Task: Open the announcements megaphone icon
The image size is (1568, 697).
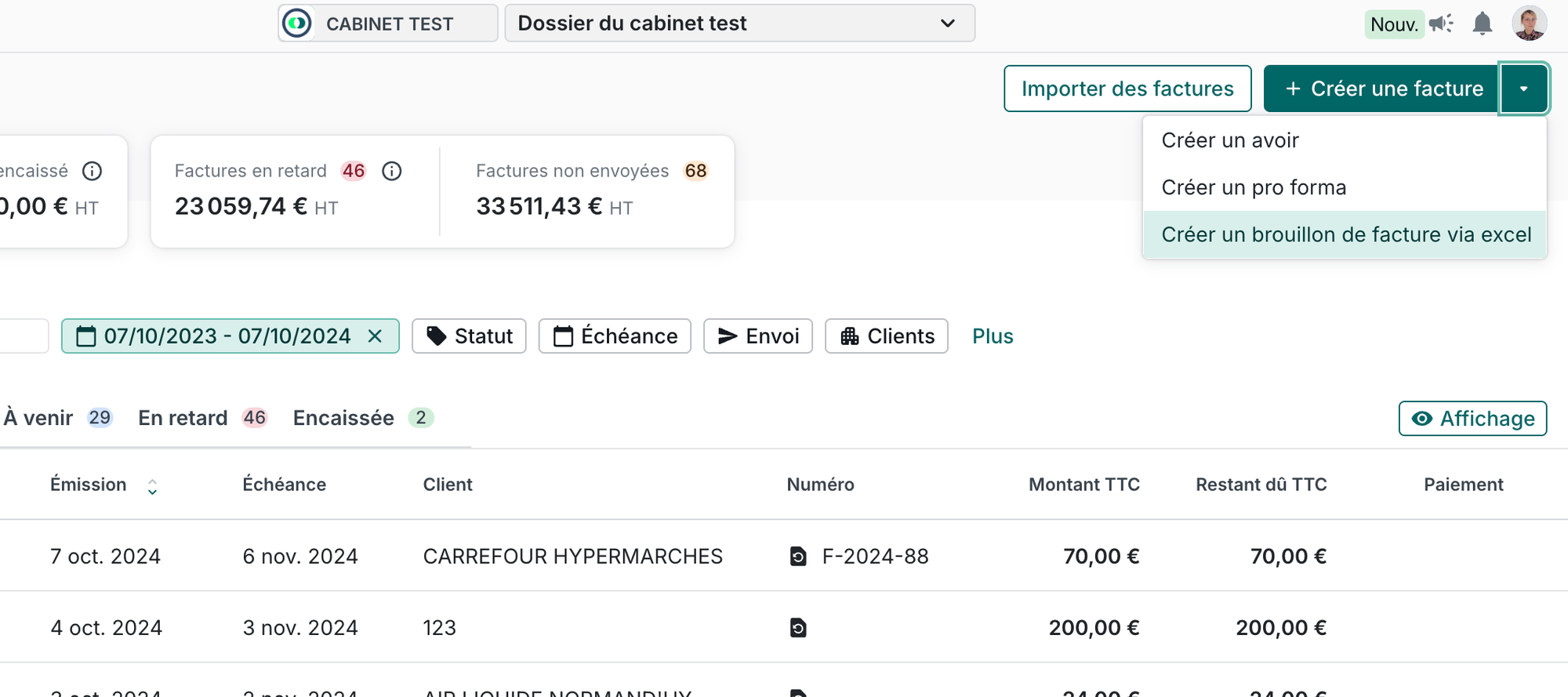Action: (x=1440, y=24)
